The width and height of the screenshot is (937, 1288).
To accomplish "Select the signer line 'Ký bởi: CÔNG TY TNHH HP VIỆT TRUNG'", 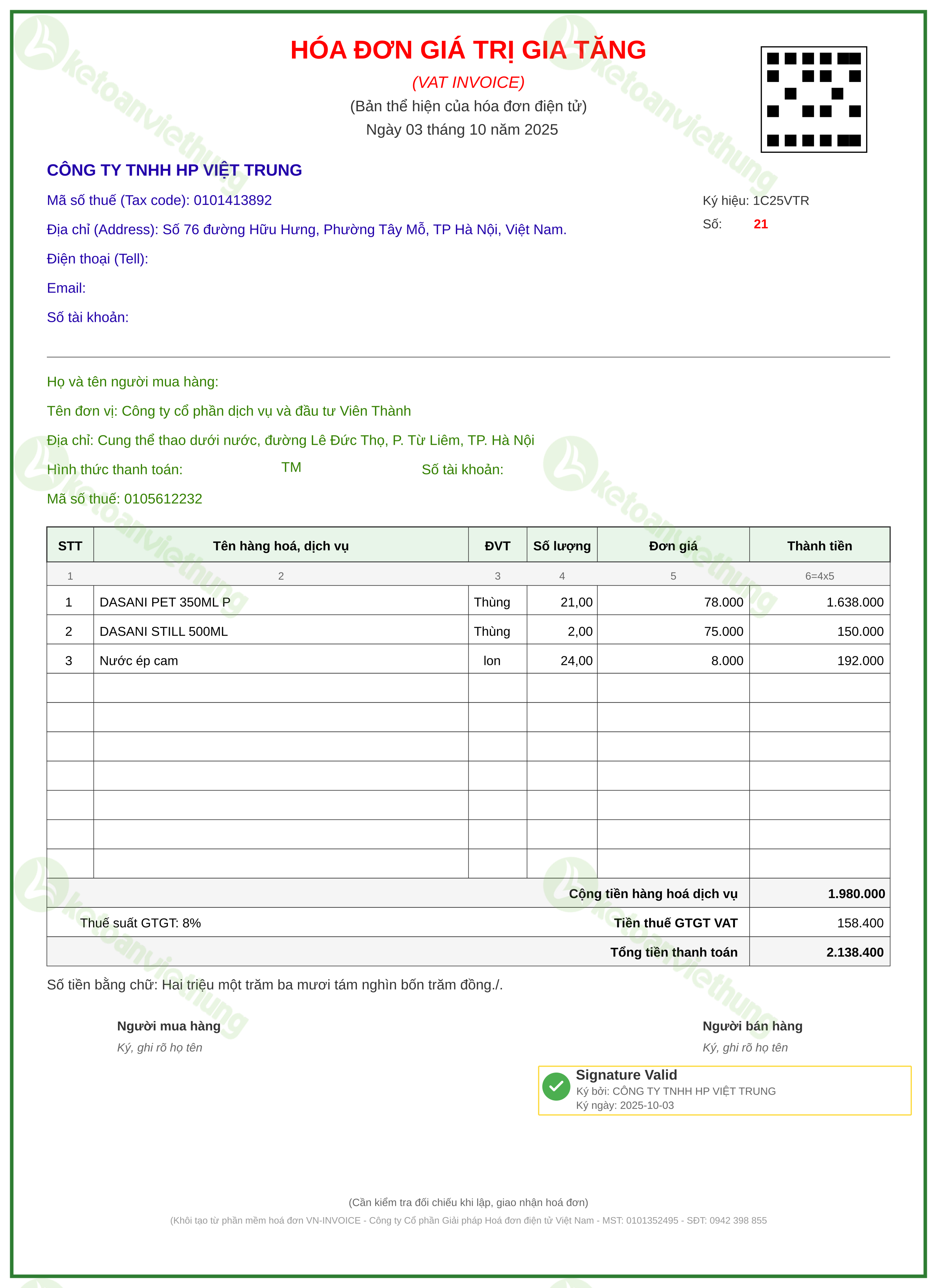I will coord(676,1092).
